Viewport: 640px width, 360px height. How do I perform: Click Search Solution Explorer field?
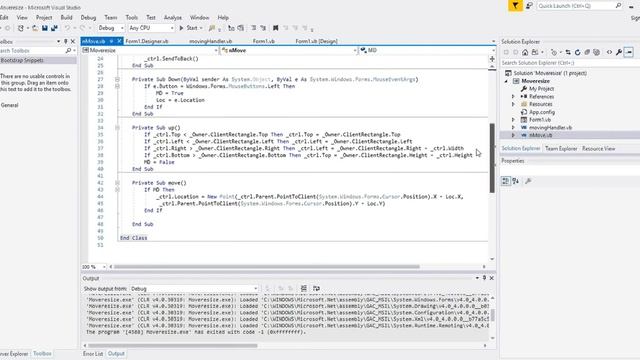click(x=569, y=63)
